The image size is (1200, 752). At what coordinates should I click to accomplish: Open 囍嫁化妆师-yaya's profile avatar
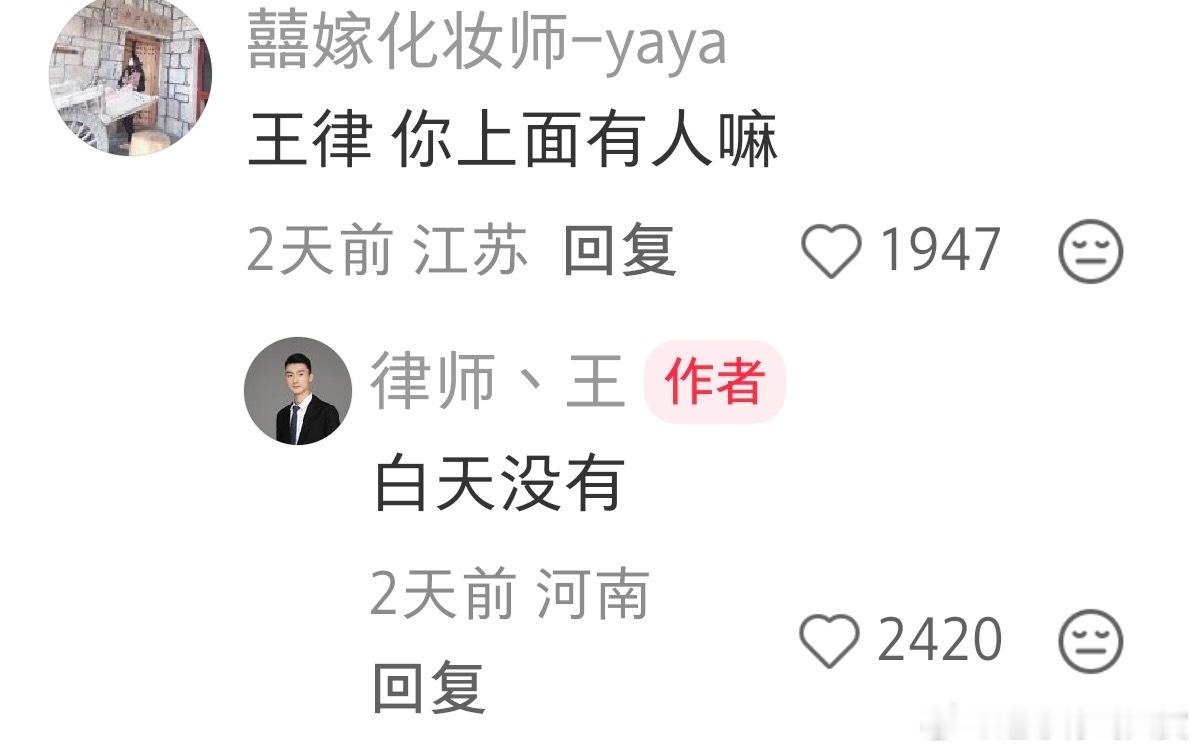coord(130,76)
